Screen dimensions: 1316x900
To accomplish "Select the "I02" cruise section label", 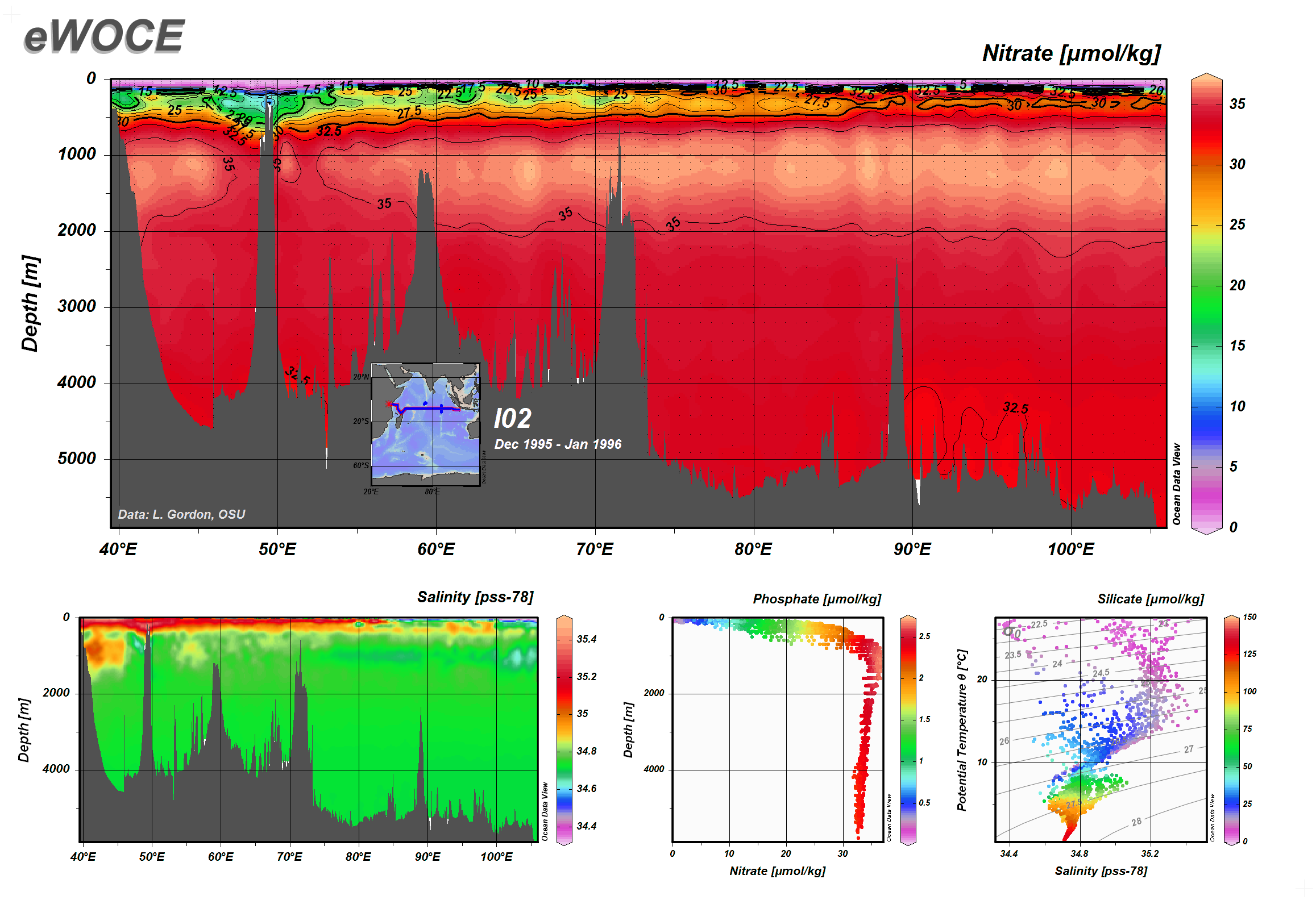I will click(x=513, y=419).
